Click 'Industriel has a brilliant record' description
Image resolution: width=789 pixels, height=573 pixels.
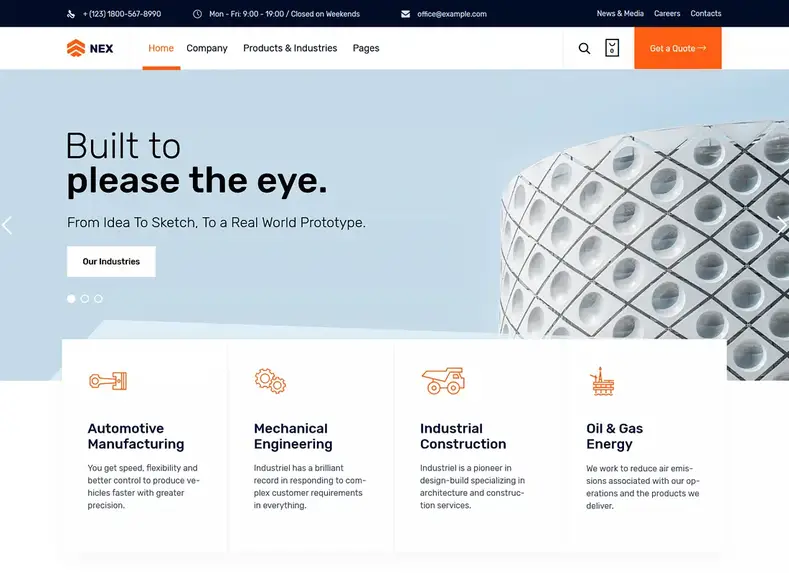(309, 486)
